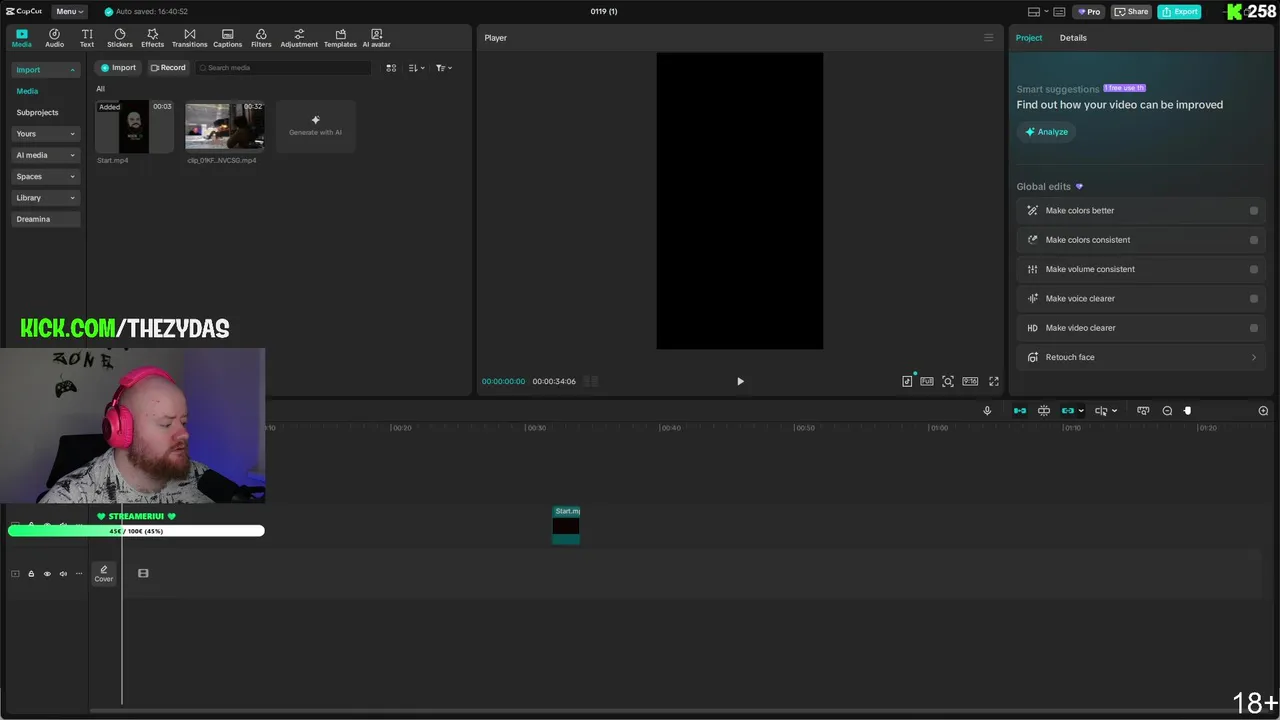
Task: Open the Filters panel
Action: click(x=261, y=38)
